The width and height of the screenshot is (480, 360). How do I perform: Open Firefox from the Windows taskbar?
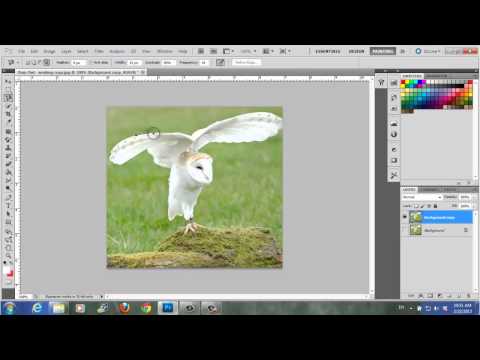coord(124,308)
